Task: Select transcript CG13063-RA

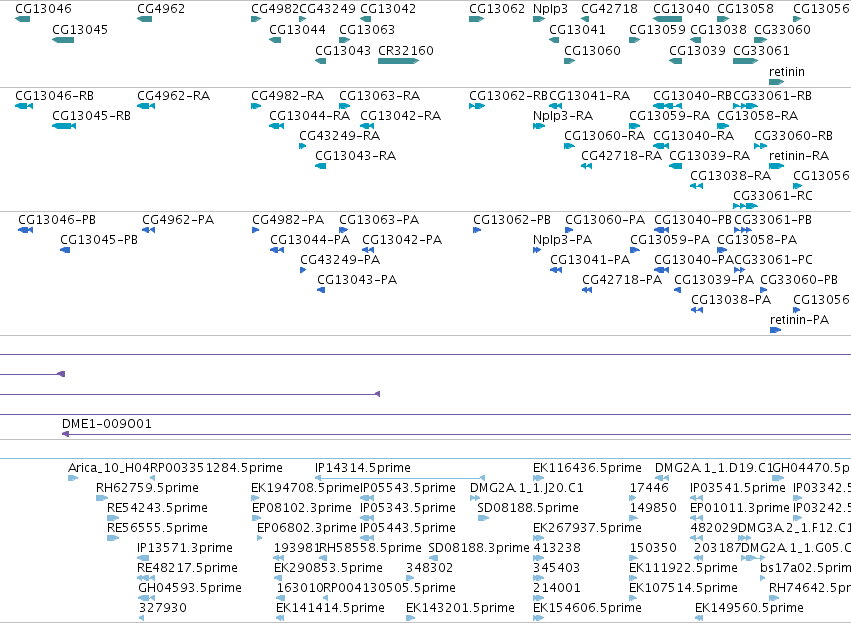Action: click(379, 96)
